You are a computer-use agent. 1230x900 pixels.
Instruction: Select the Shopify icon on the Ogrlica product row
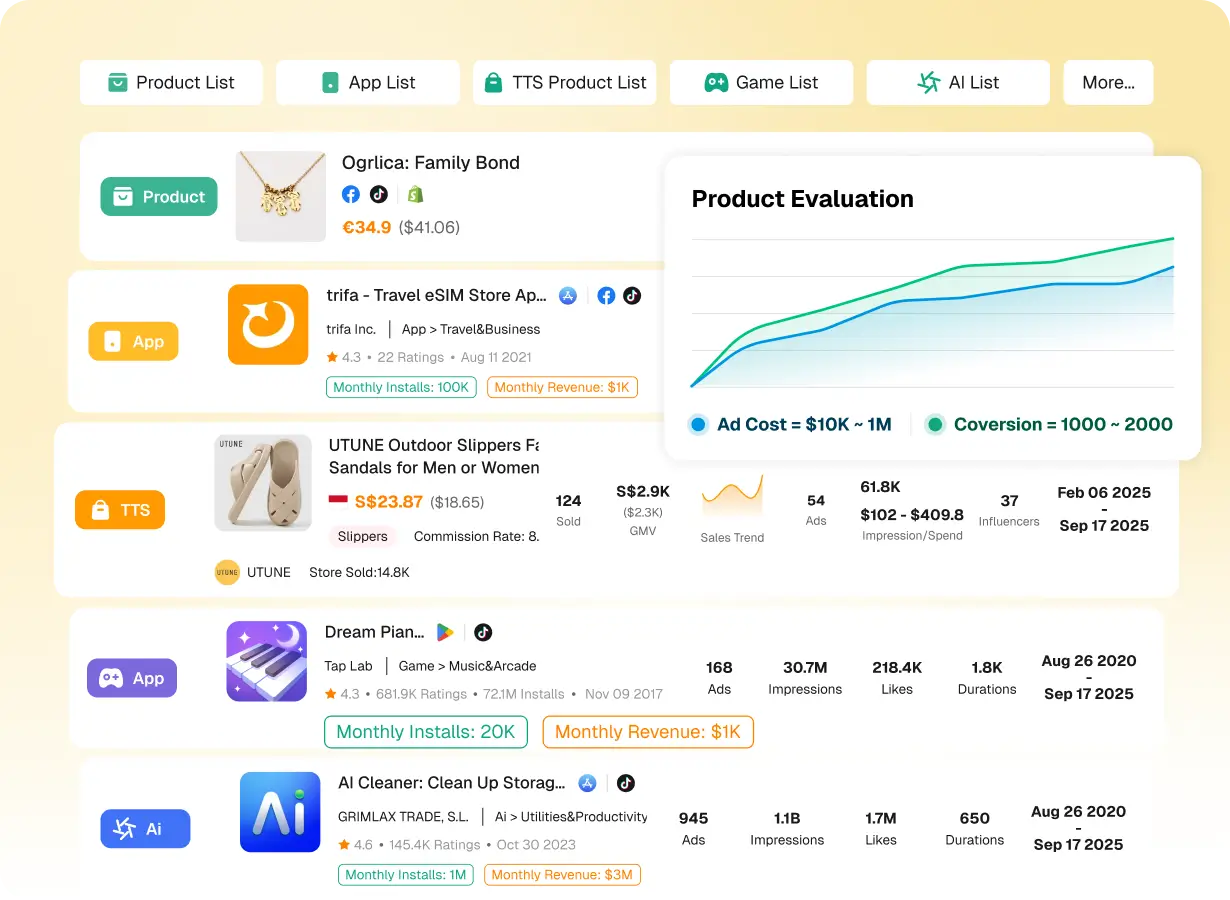click(415, 194)
